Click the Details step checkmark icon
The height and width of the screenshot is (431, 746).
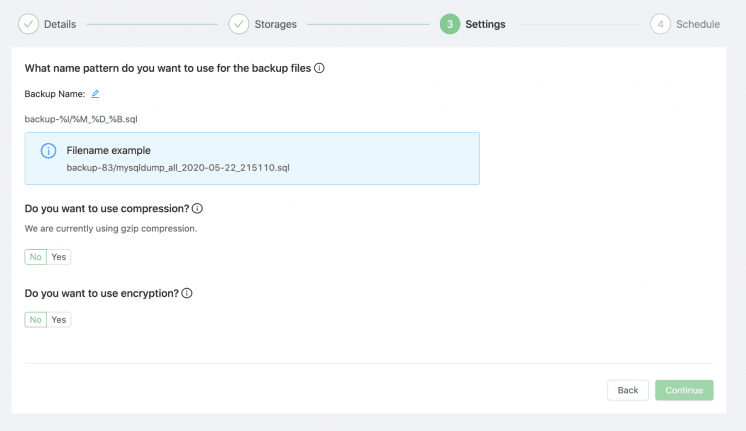(28, 24)
